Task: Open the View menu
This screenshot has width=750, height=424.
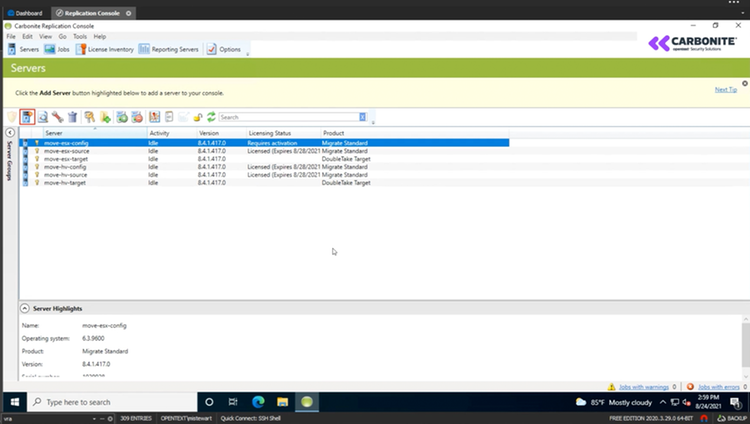Action: pos(45,36)
